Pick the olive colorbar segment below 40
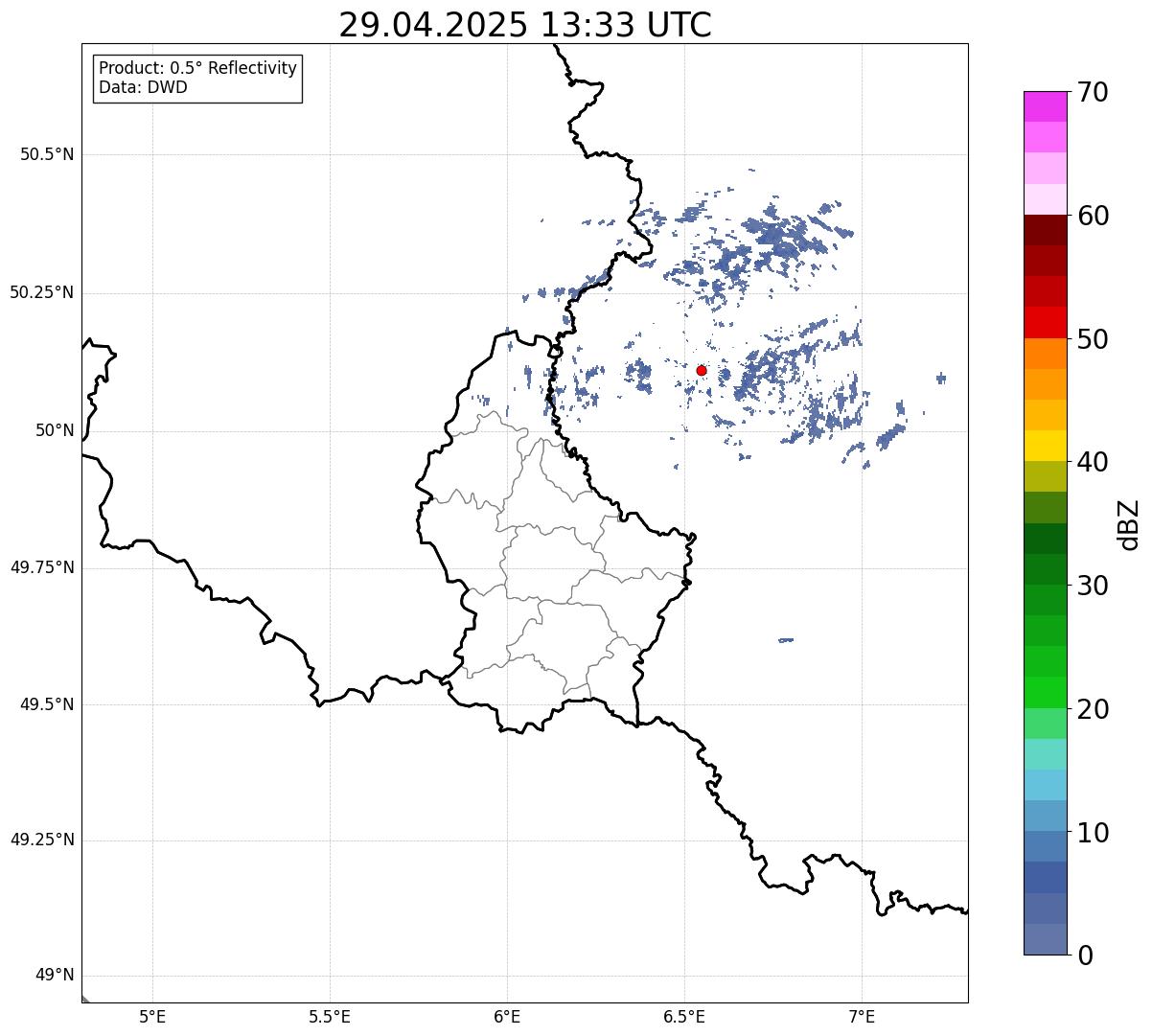The image size is (1152, 1036). (x=1045, y=476)
